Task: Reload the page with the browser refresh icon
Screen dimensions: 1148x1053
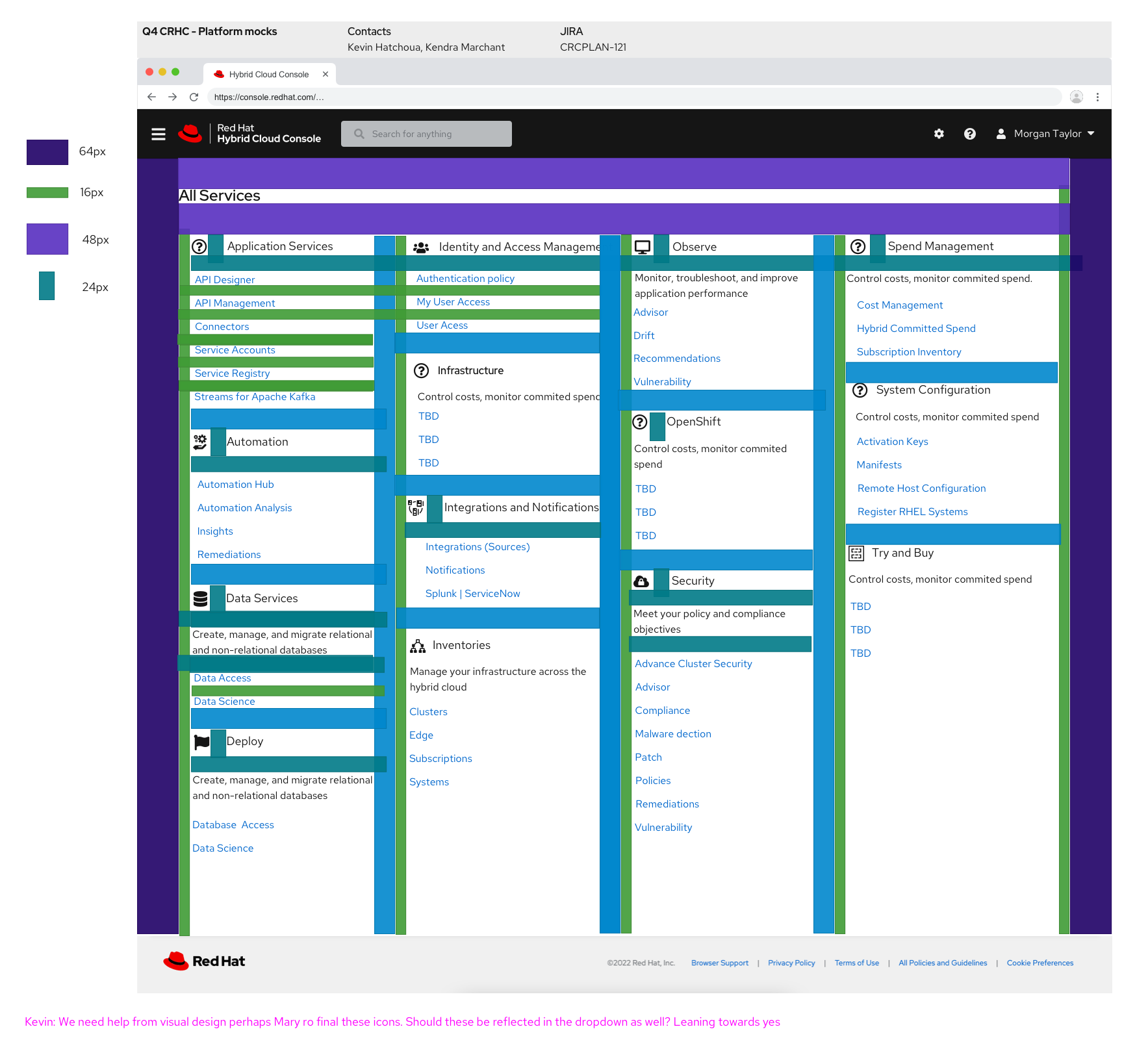Action: [194, 97]
